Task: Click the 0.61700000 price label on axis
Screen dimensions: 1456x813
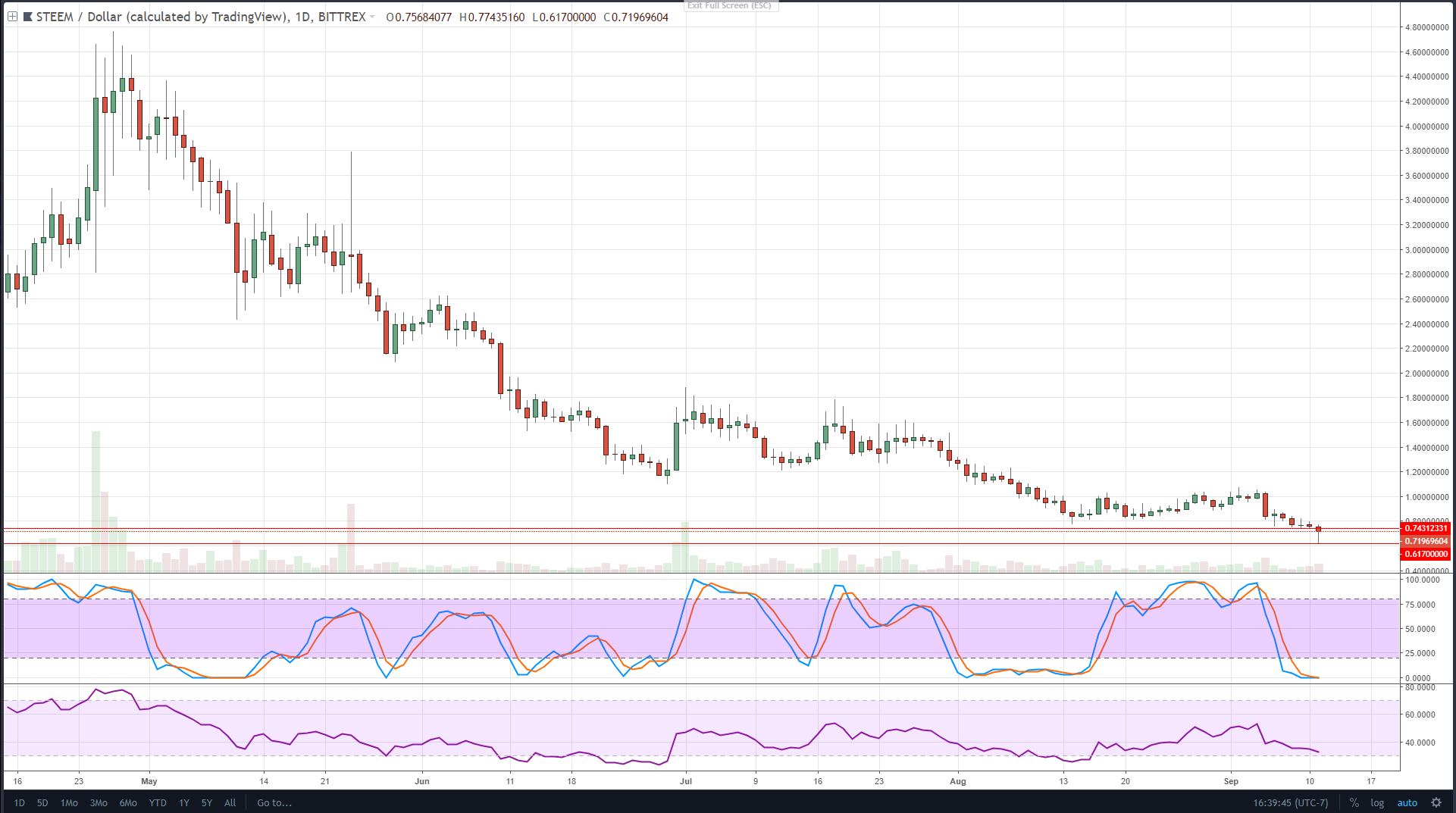Action: tap(1426, 554)
